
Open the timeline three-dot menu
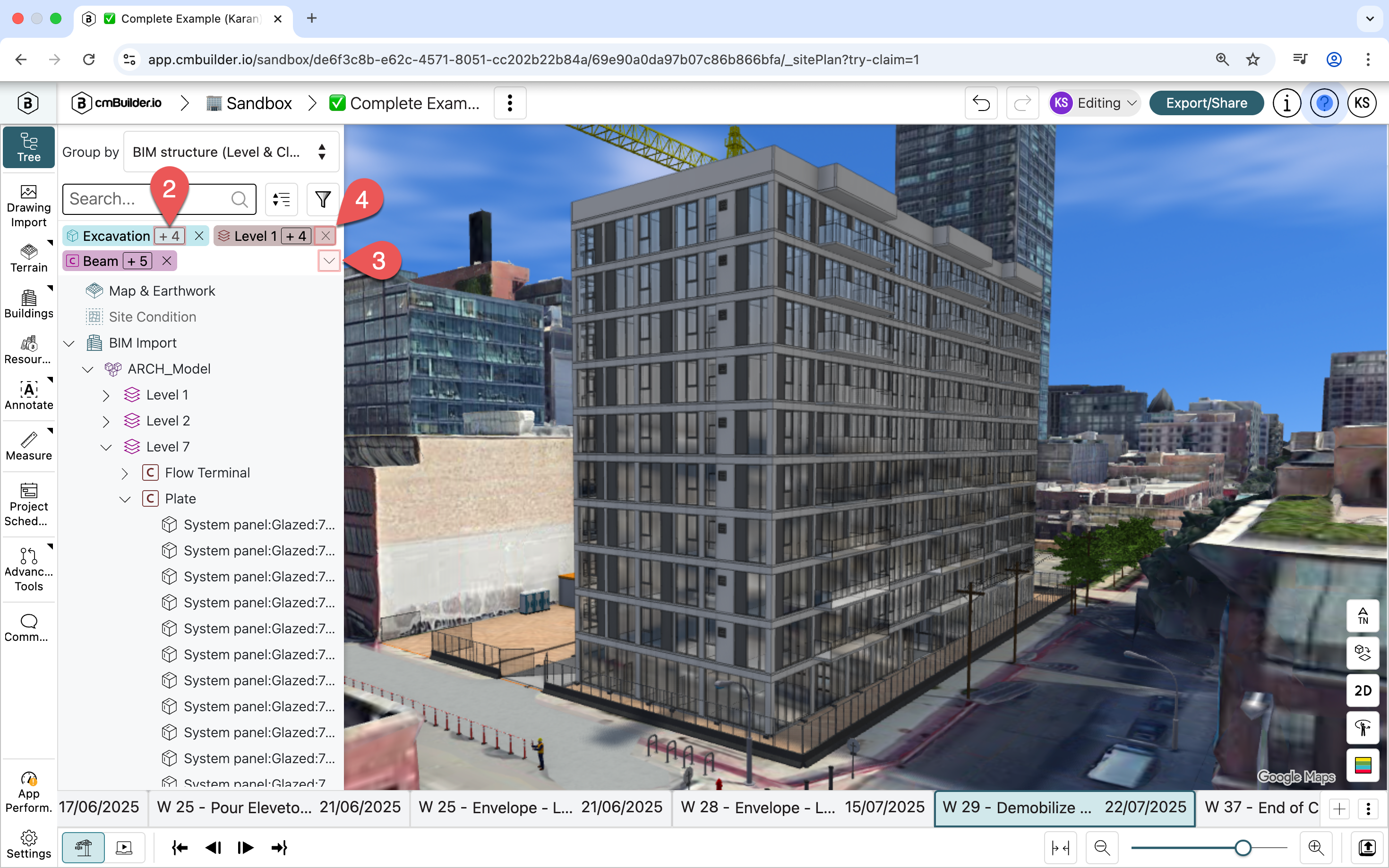coord(1368,808)
